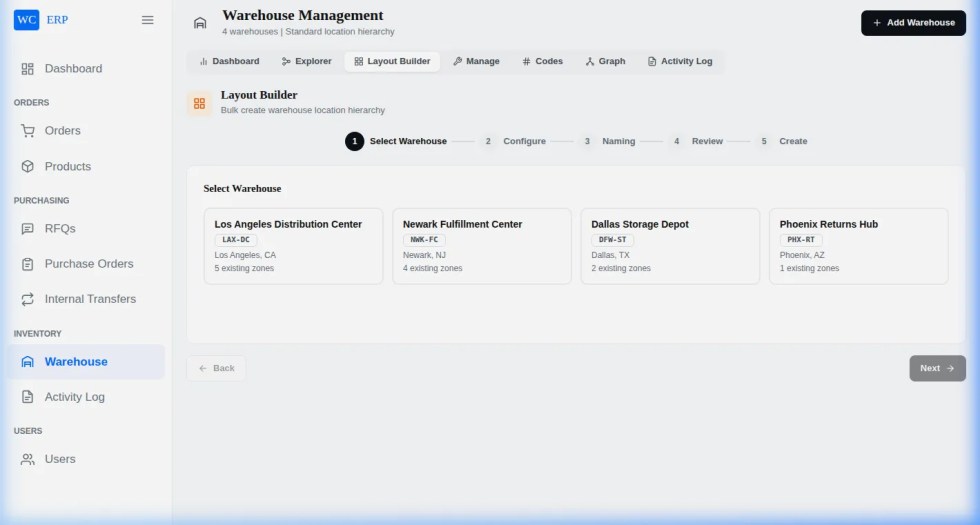Open Users in the sidebar
The image size is (980, 525).
[86, 459]
